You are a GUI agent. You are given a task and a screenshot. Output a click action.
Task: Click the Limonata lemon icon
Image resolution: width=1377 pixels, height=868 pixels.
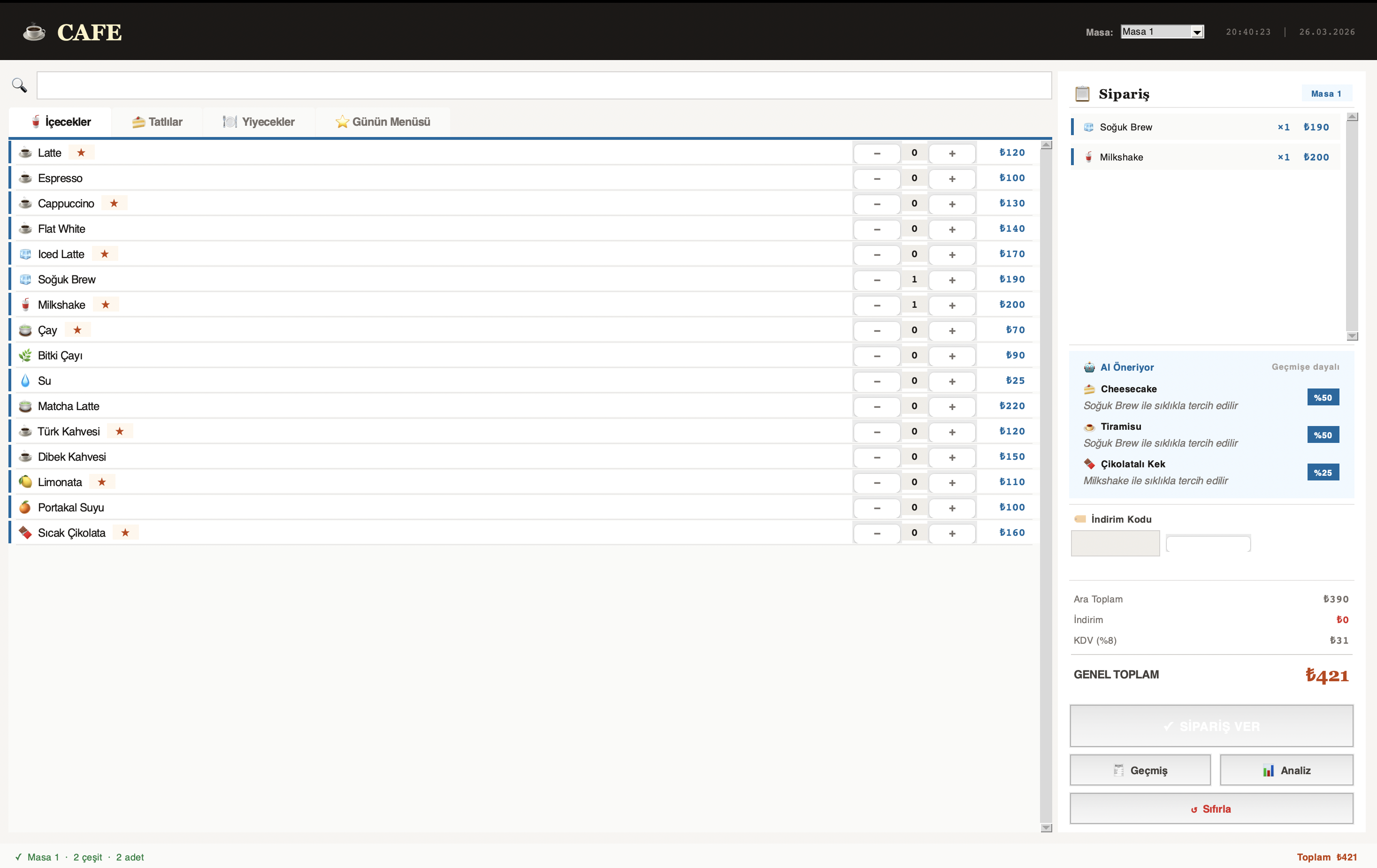(25, 482)
